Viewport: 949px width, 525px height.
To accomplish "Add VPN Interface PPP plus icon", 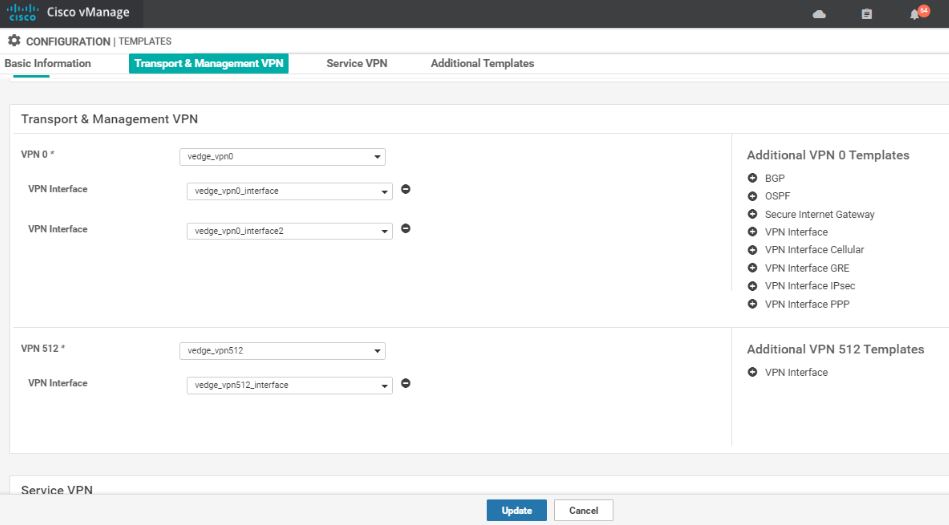I will [752, 304].
